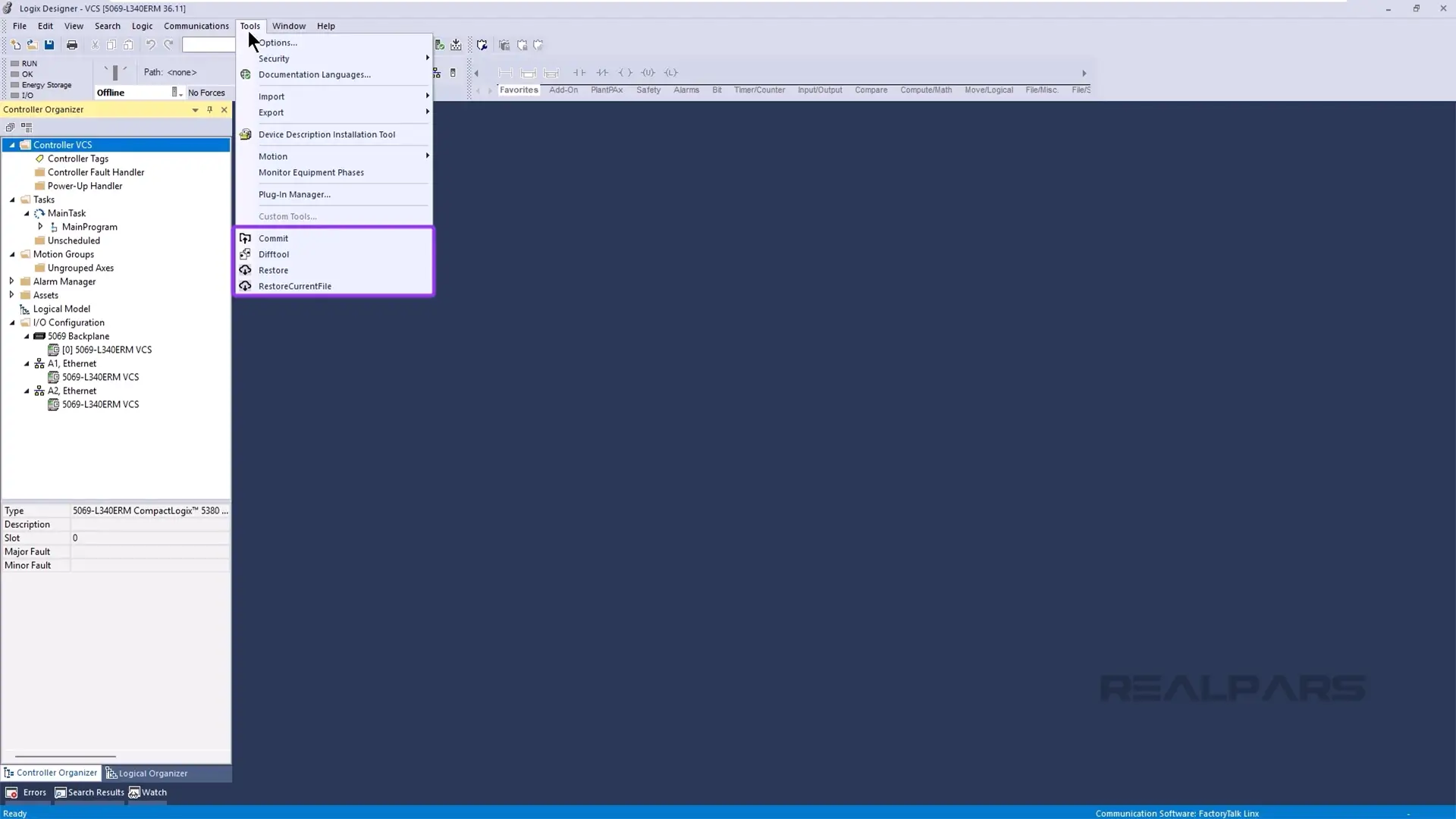
Task: Select Commit from the Tools menu
Action: click(x=273, y=238)
